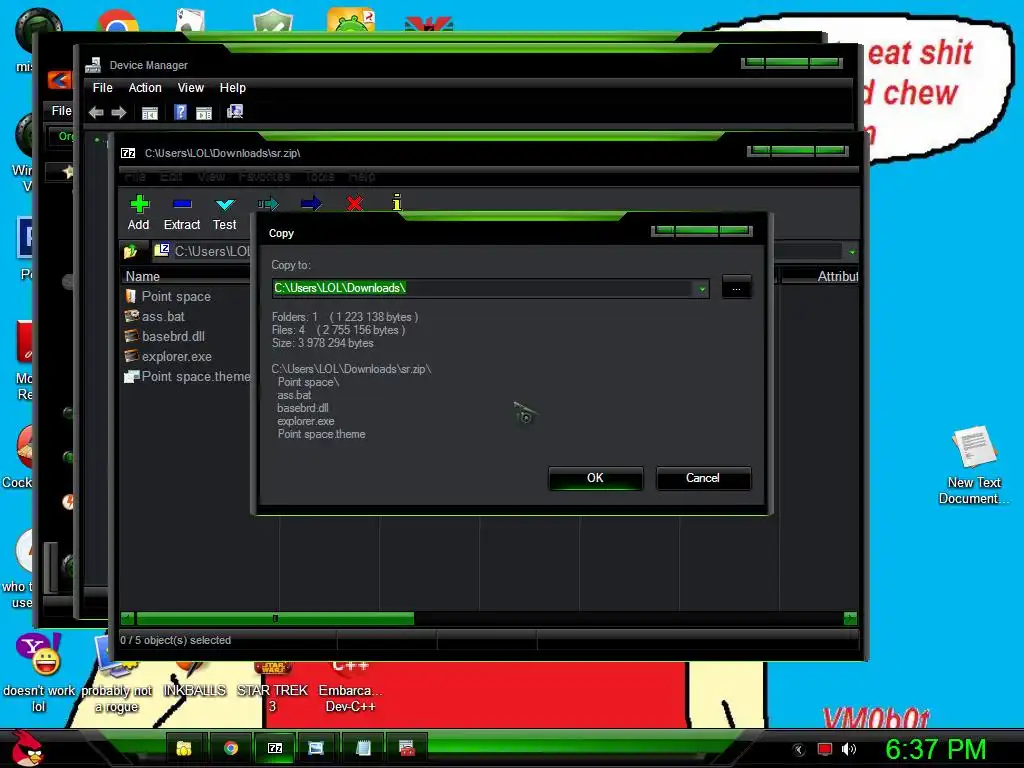This screenshot has height=768, width=1024.
Task: Switch to 7-Zip taskbar button
Action: [275, 748]
